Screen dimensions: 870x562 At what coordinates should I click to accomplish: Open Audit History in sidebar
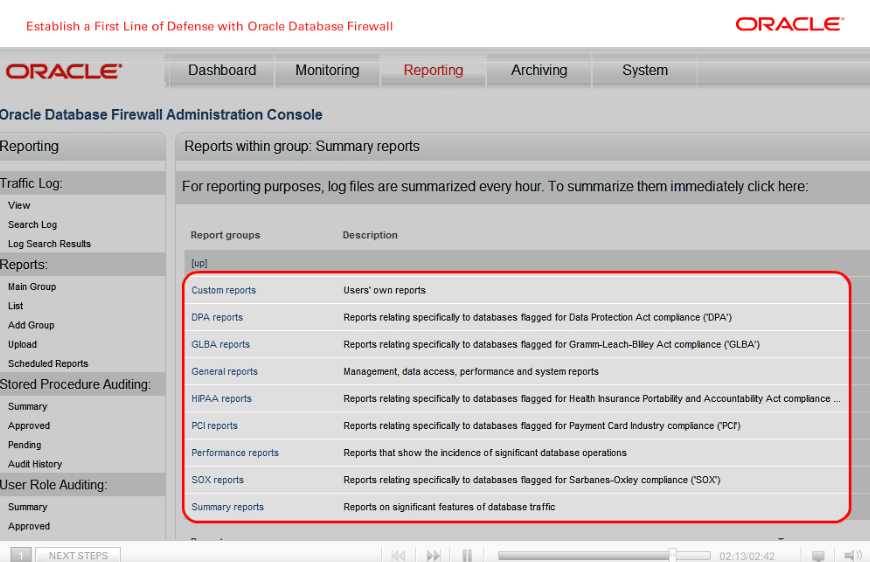tap(35, 464)
